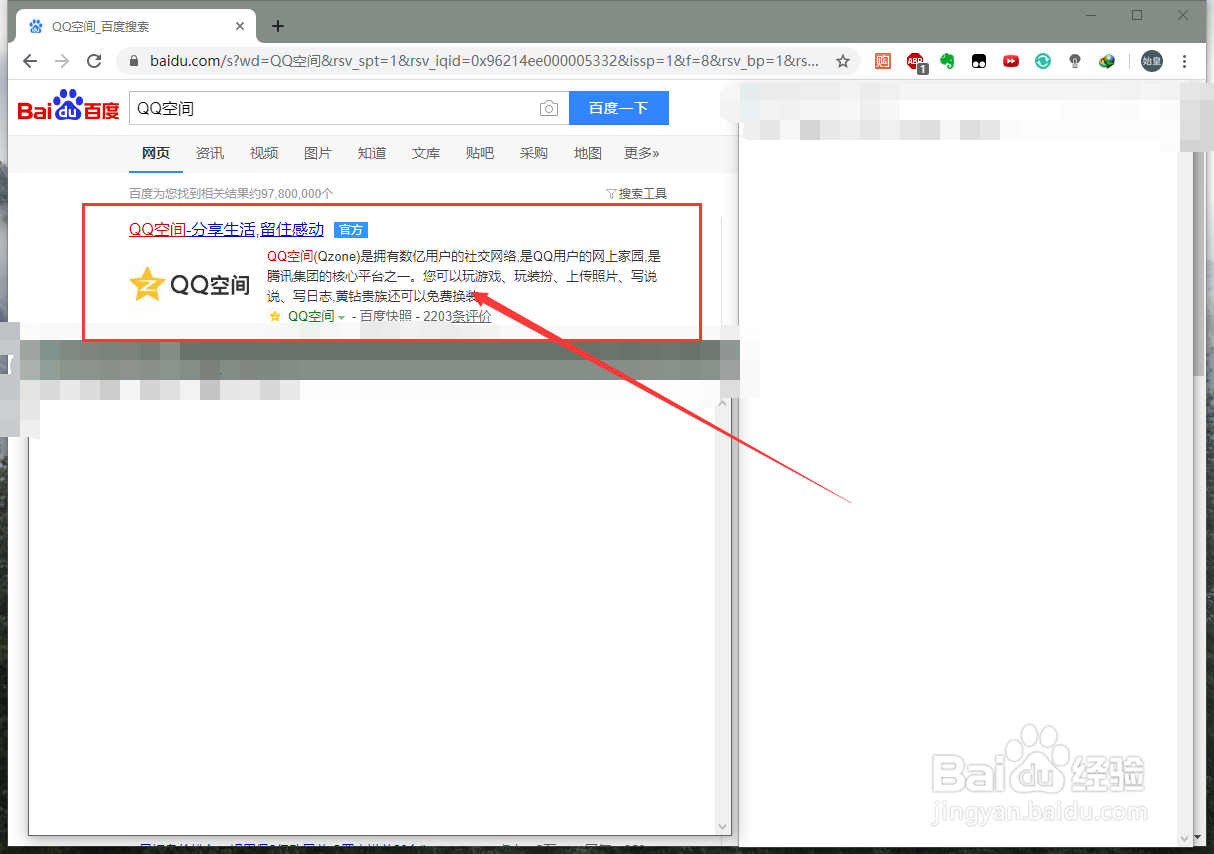Viewport: 1214px width, 854px height.
Task: Switch to the 地图 tab
Action: [588, 153]
